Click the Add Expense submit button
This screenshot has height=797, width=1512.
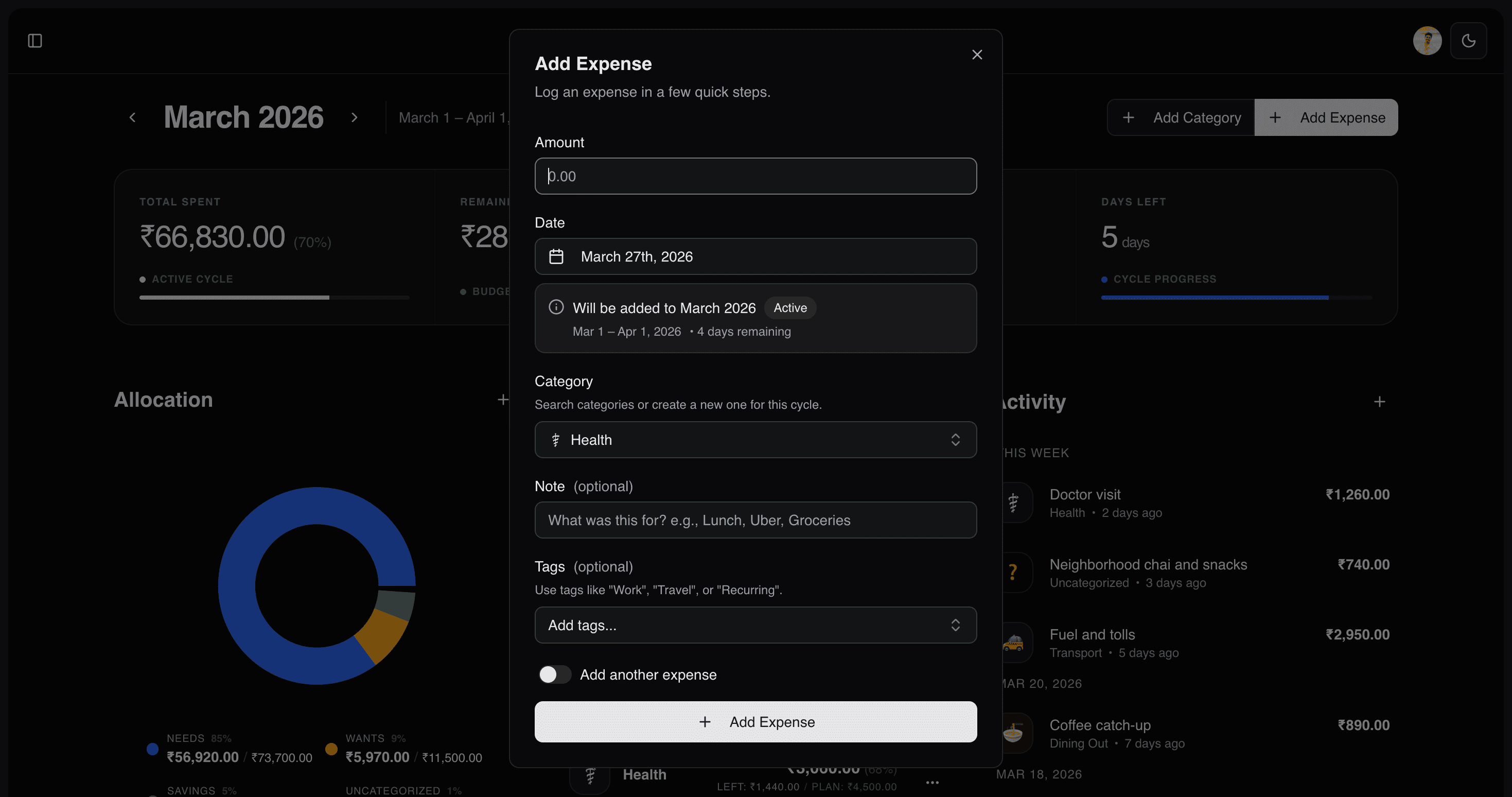click(x=755, y=722)
